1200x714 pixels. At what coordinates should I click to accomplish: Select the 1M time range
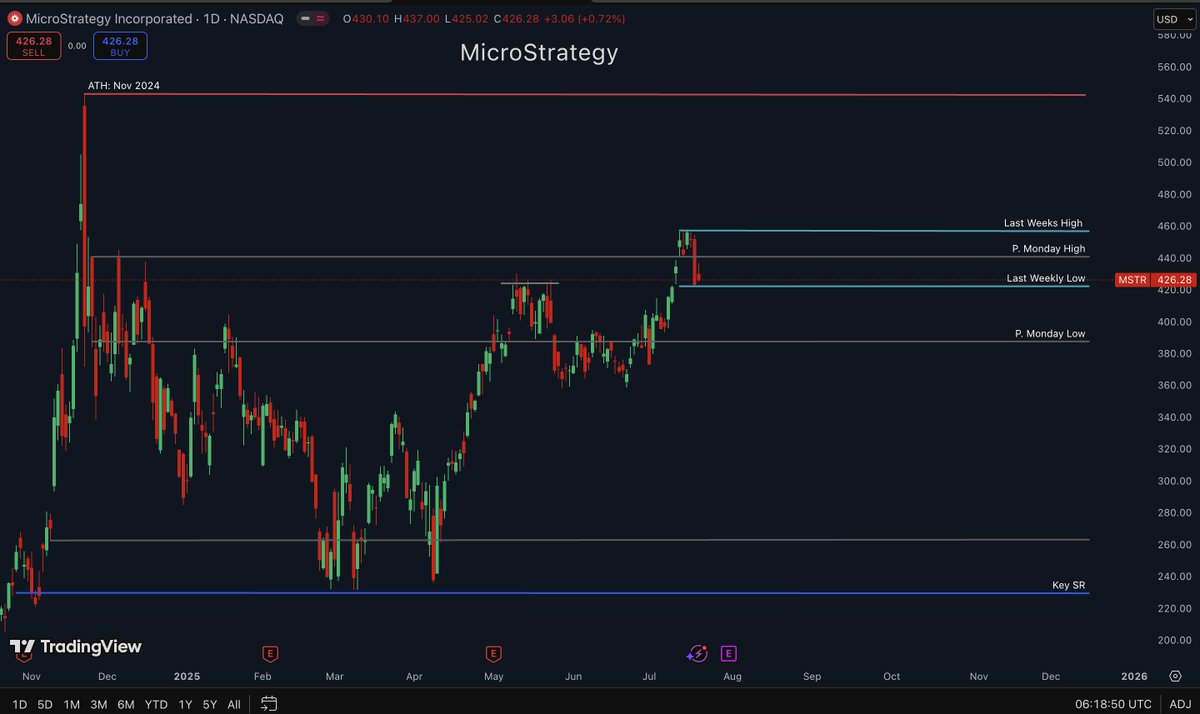tap(72, 704)
